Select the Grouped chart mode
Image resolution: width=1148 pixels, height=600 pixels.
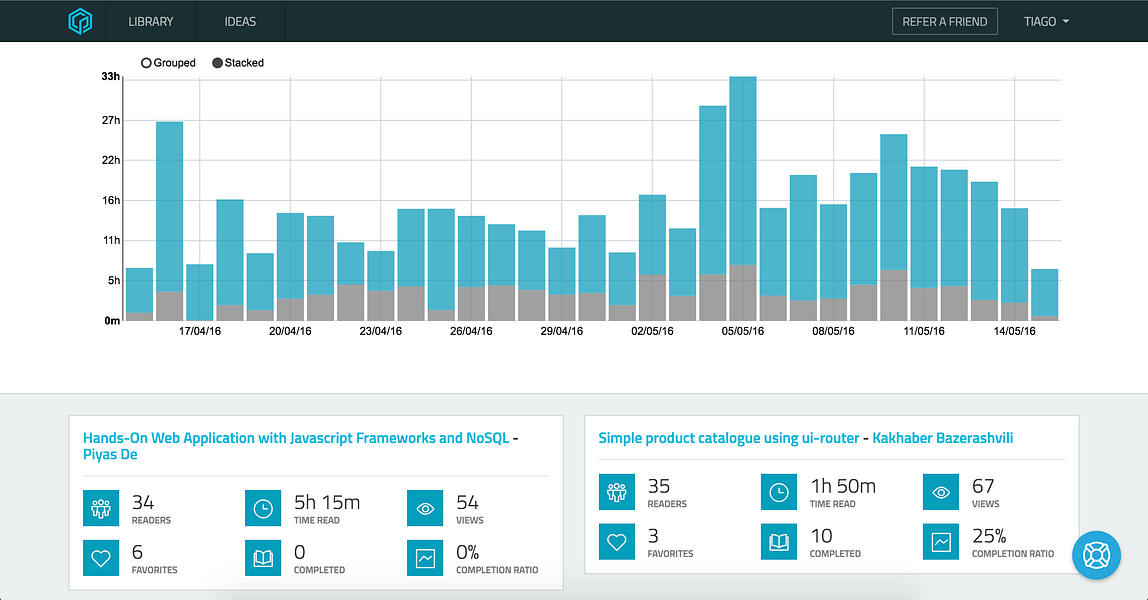point(147,63)
